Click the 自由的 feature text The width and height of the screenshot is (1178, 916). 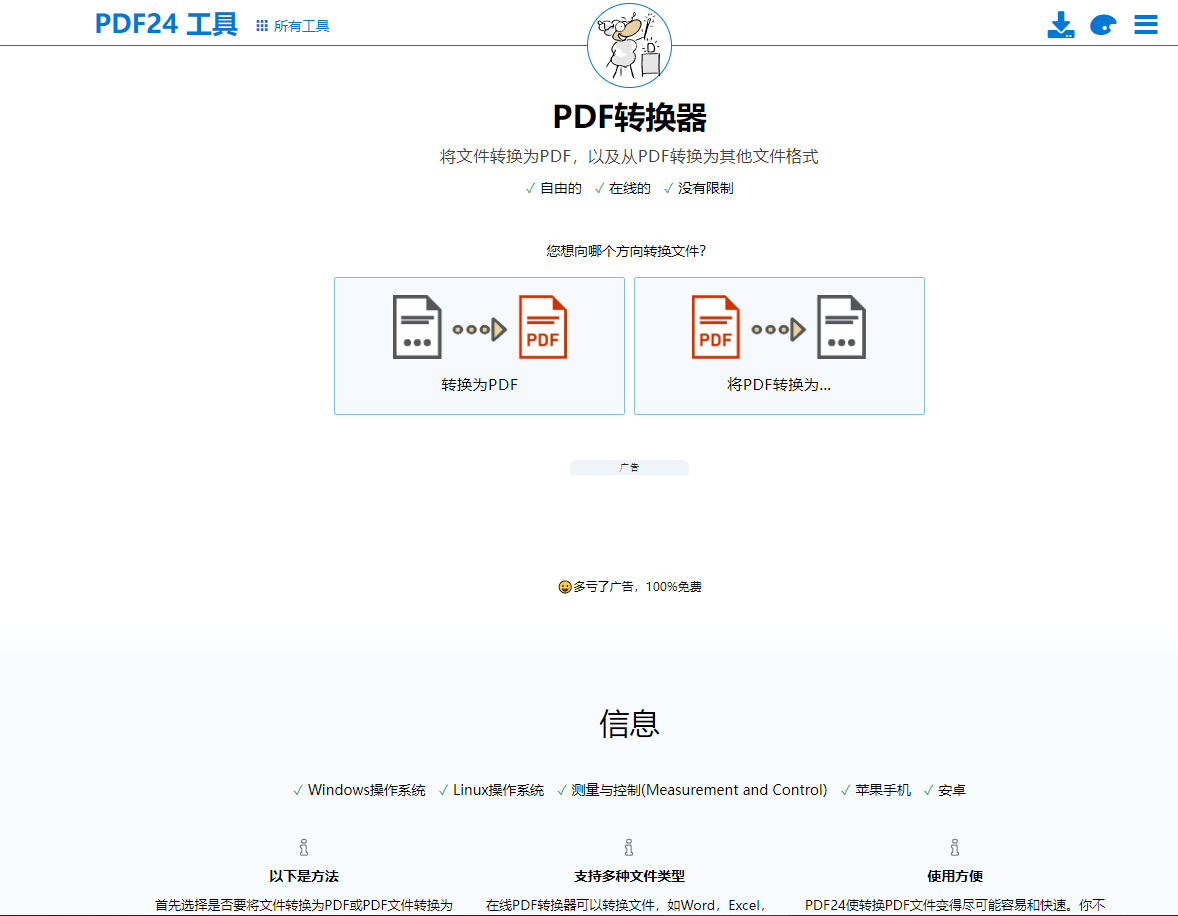click(x=560, y=189)
